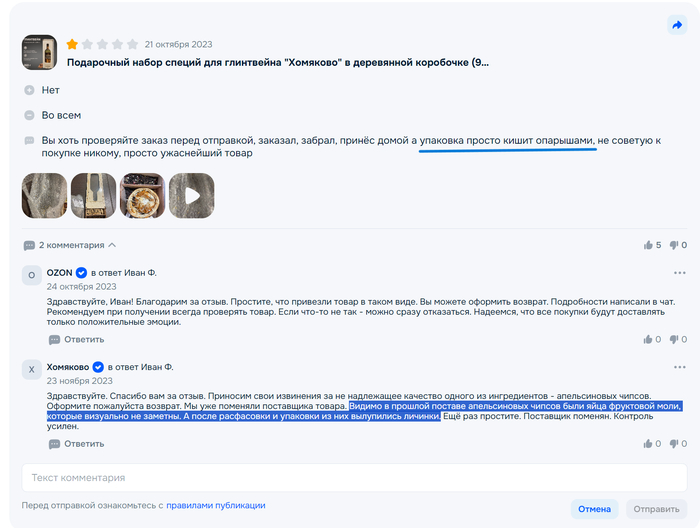
Task: Open three-dot menu on OZON comment
Action: 679,273
